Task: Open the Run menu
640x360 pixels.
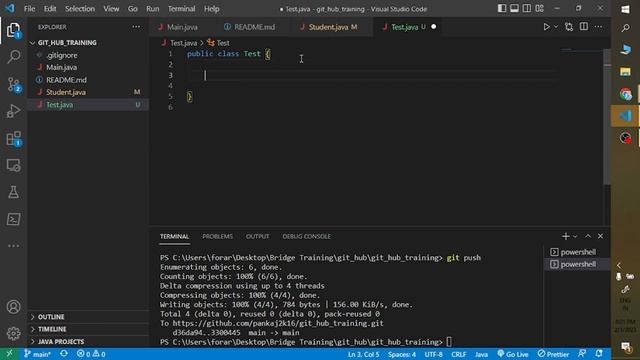Action: click(153, 9)
